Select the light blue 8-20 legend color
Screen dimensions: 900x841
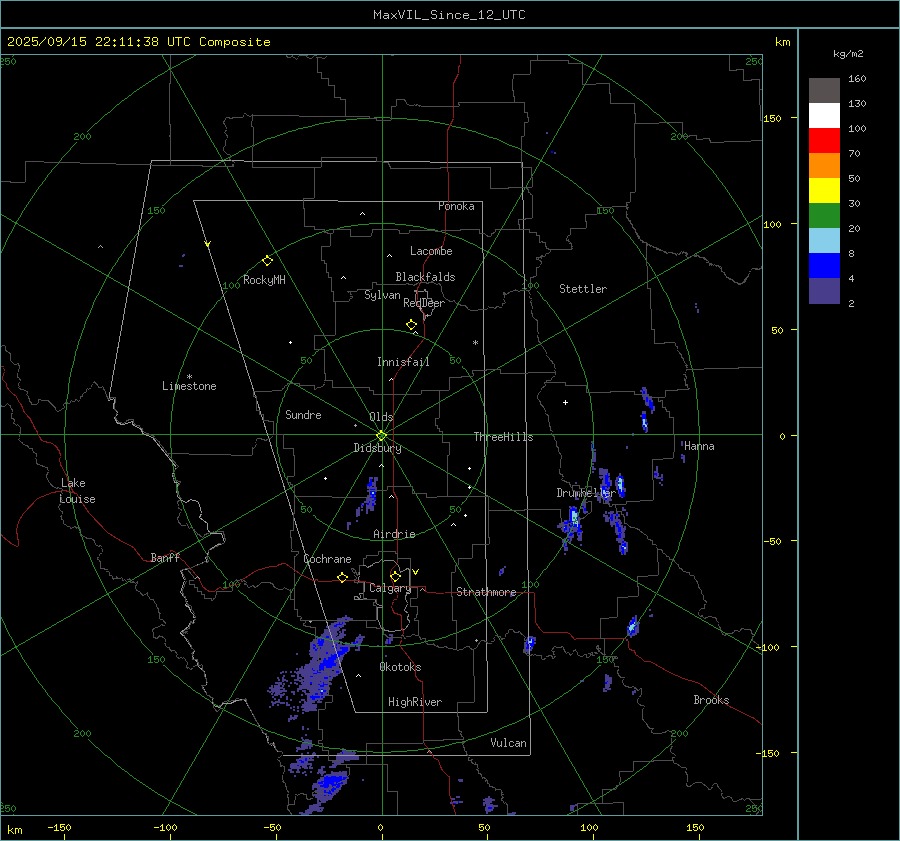(824, 241)
